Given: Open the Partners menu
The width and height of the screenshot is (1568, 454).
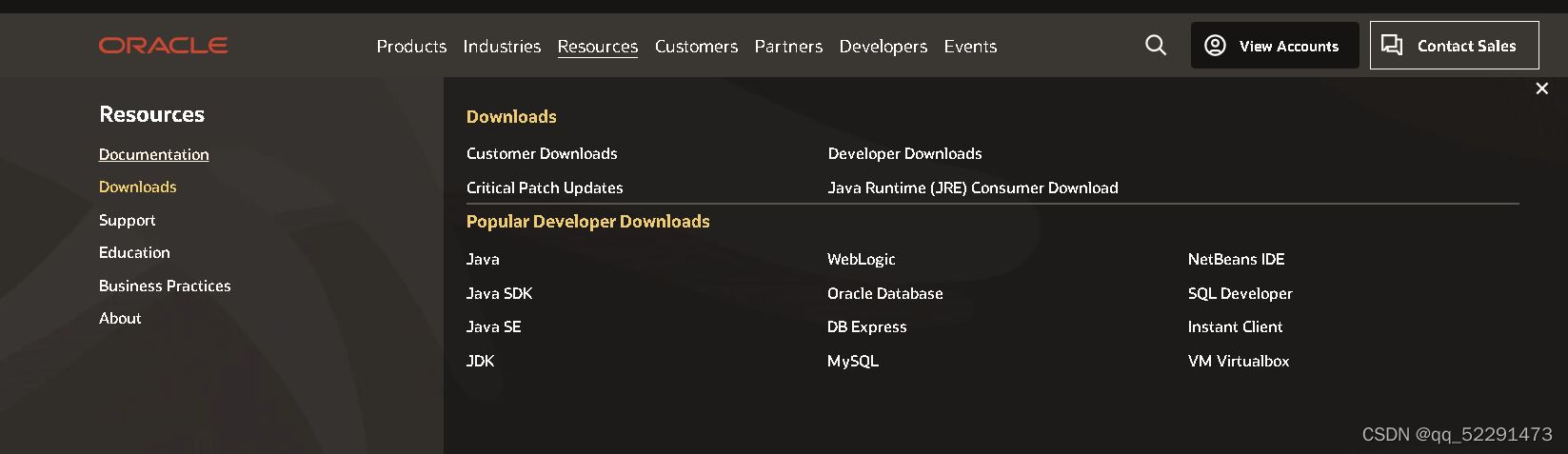Looking at the screenshot, I should (788, 46).
